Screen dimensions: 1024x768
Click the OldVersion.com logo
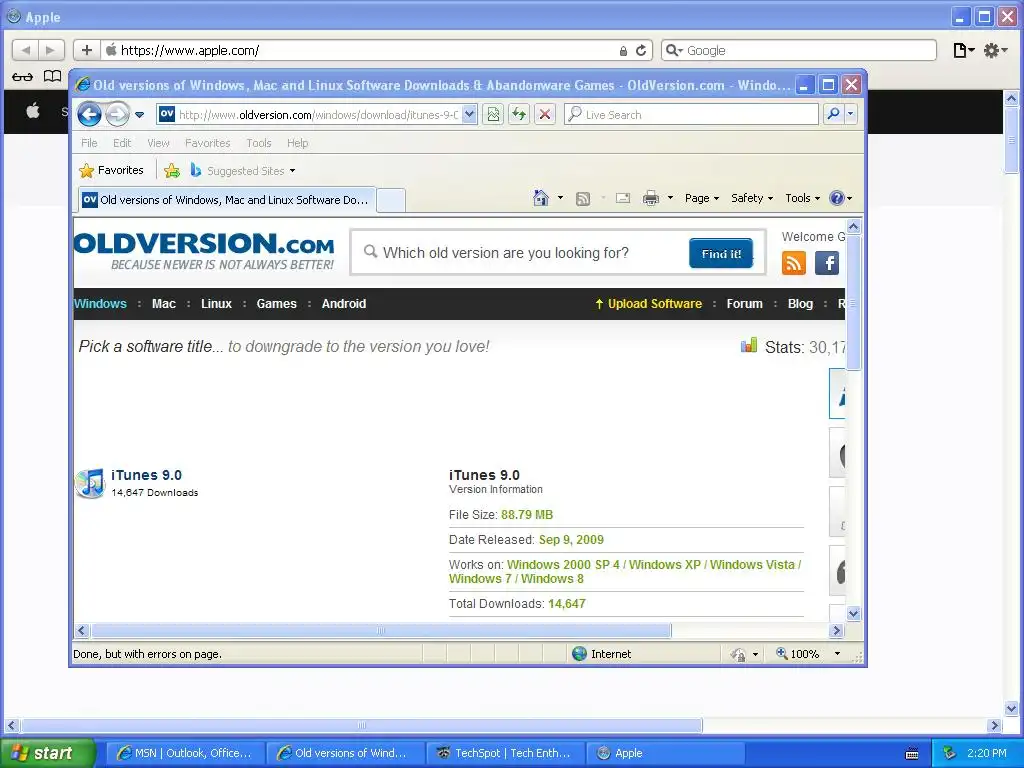tap(204, 251)
